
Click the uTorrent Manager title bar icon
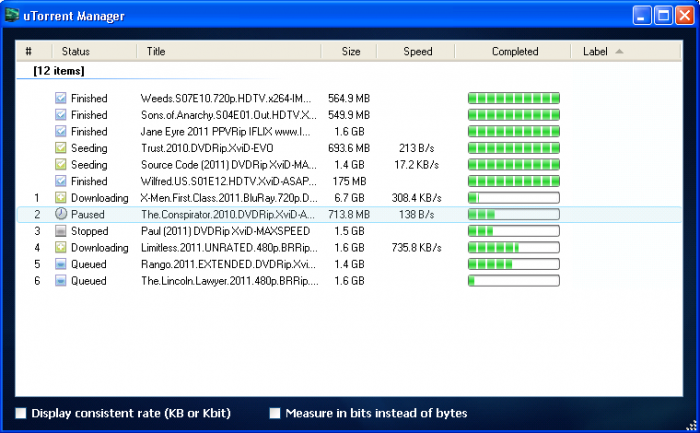[12, 15]
